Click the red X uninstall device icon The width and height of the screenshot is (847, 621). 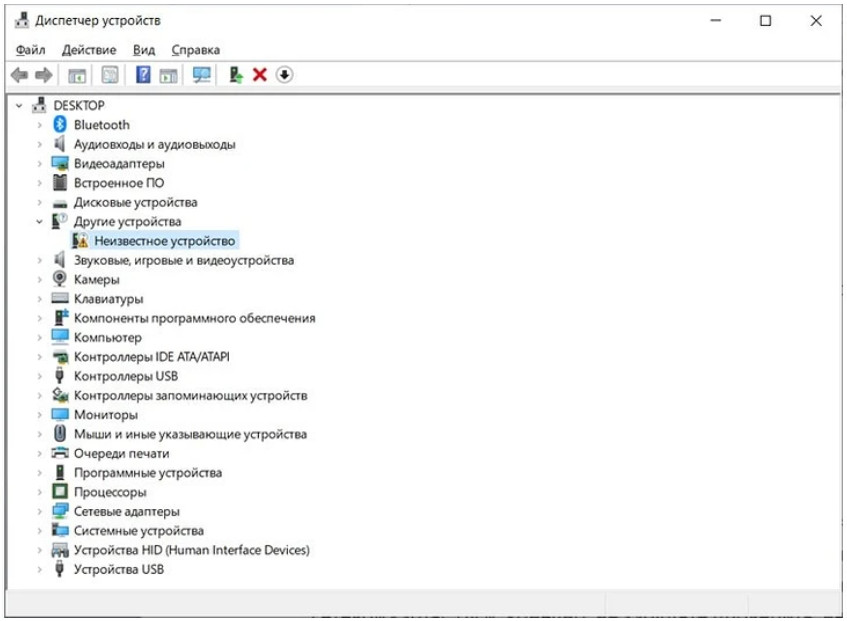260,75
